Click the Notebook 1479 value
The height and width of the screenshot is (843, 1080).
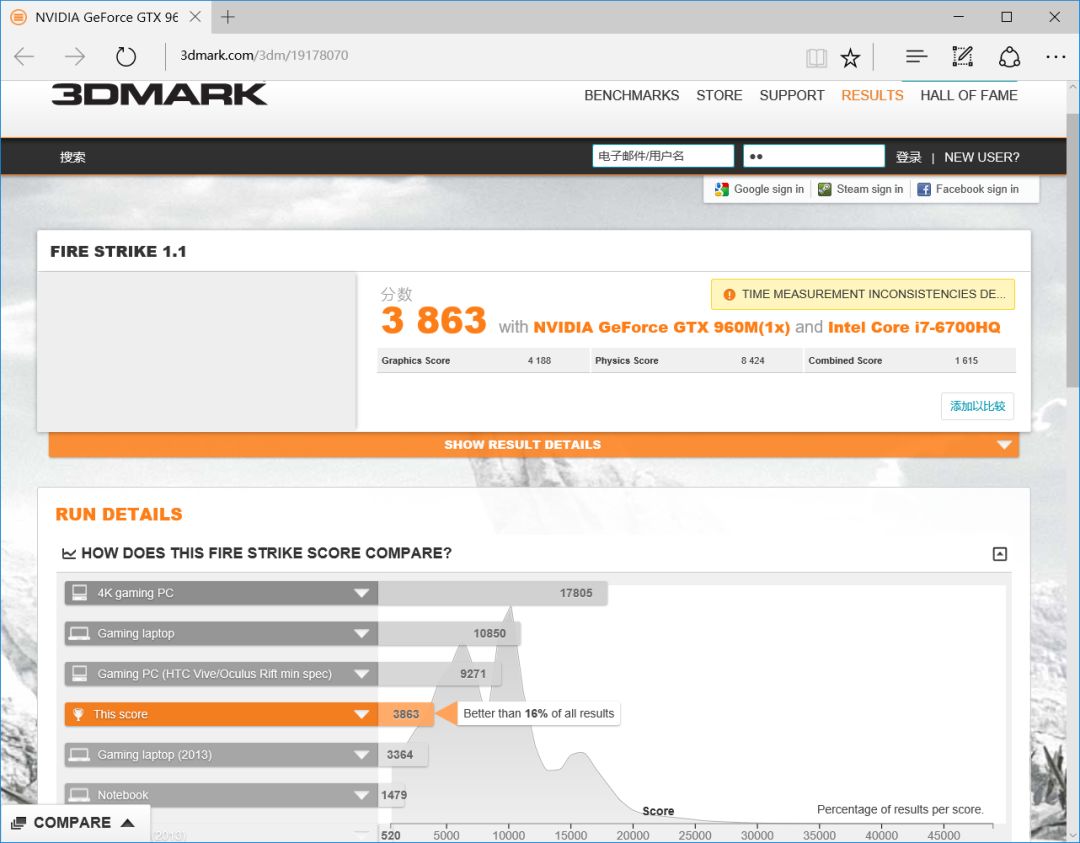click(394, 795)
